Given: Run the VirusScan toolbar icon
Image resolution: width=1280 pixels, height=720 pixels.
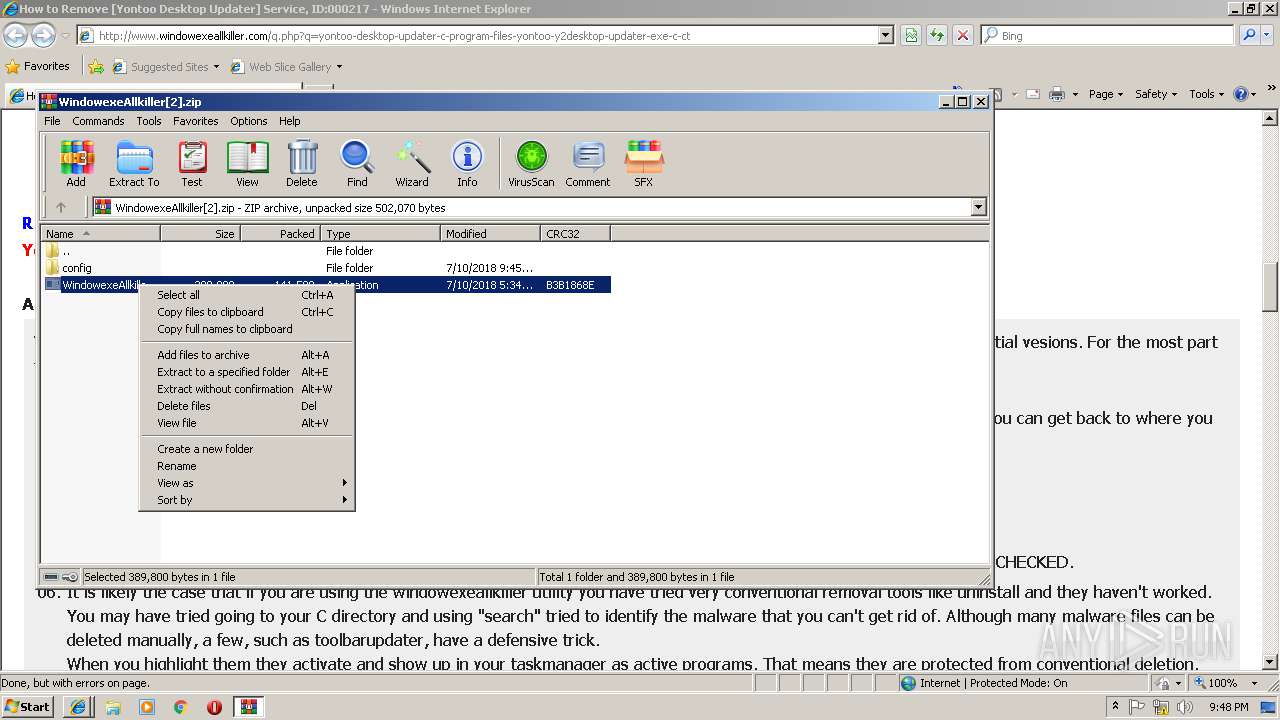Looking at the screenshot, I should coord(531,163).
